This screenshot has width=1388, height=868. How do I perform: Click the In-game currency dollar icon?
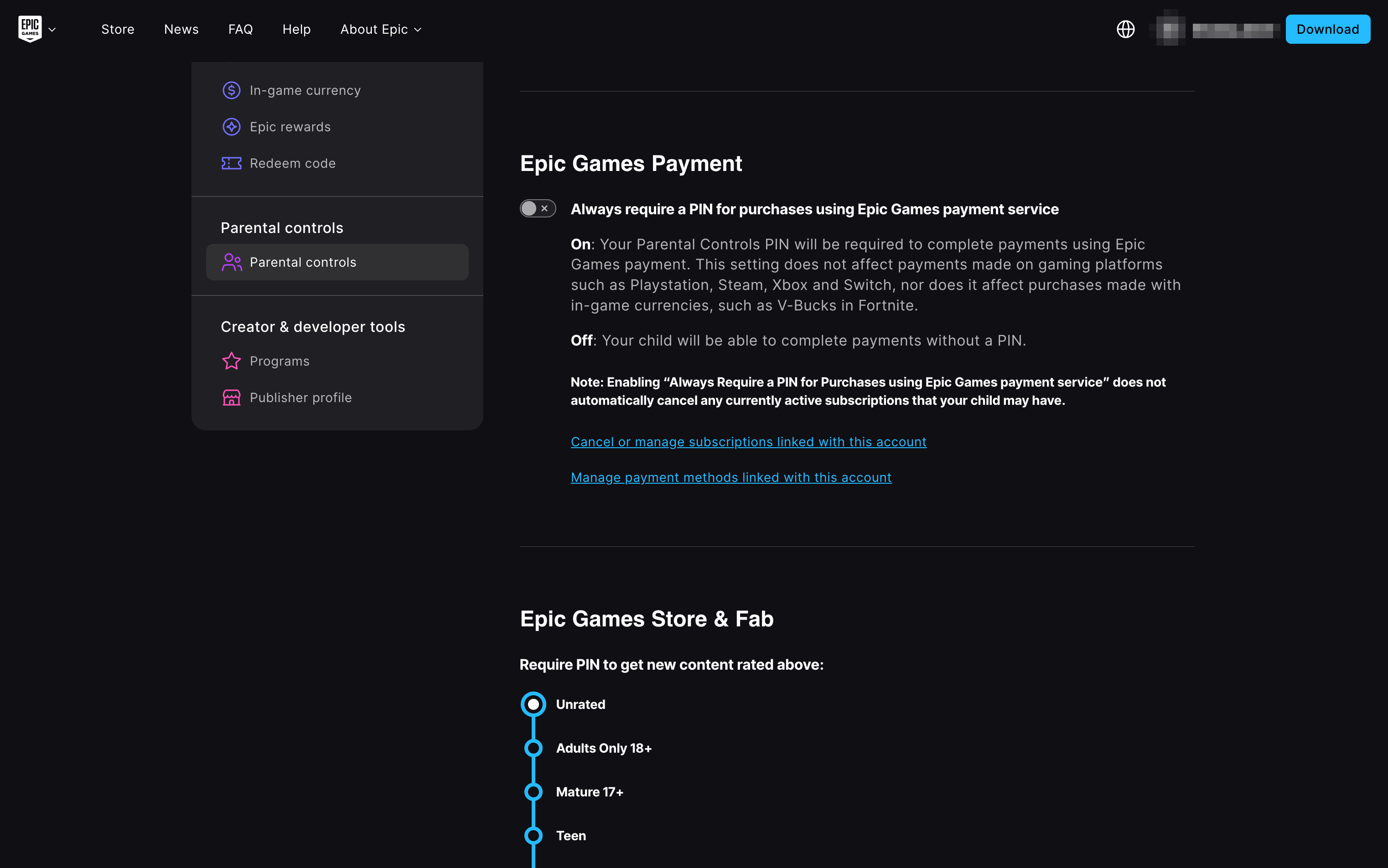coord(231,90)
